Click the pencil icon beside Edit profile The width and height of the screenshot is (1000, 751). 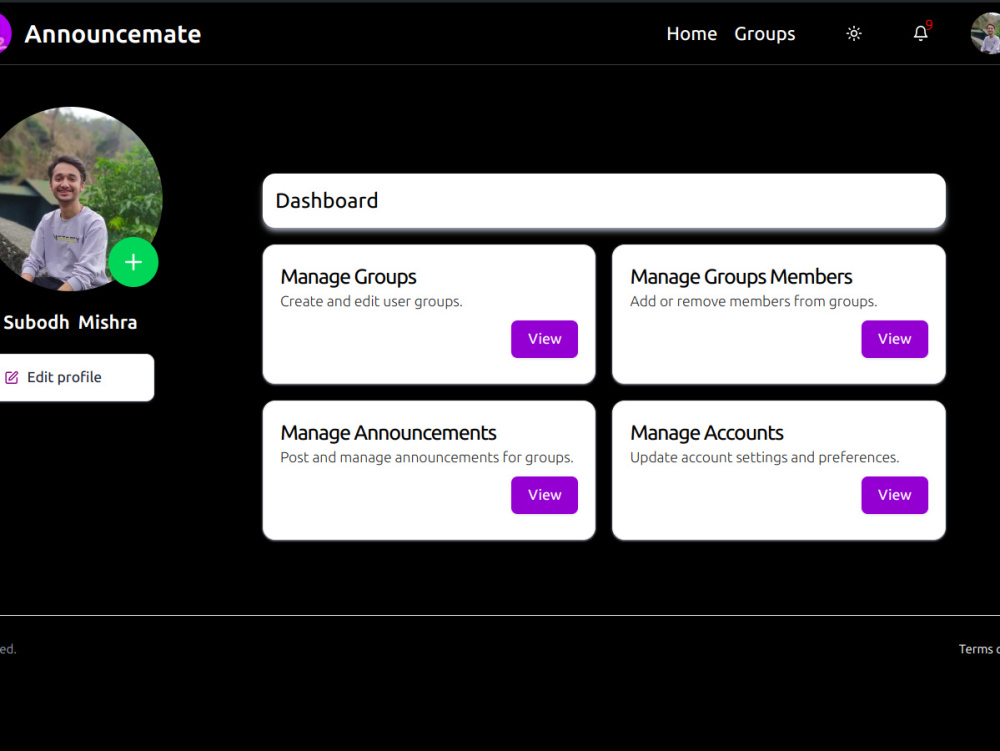pos(11,377)
